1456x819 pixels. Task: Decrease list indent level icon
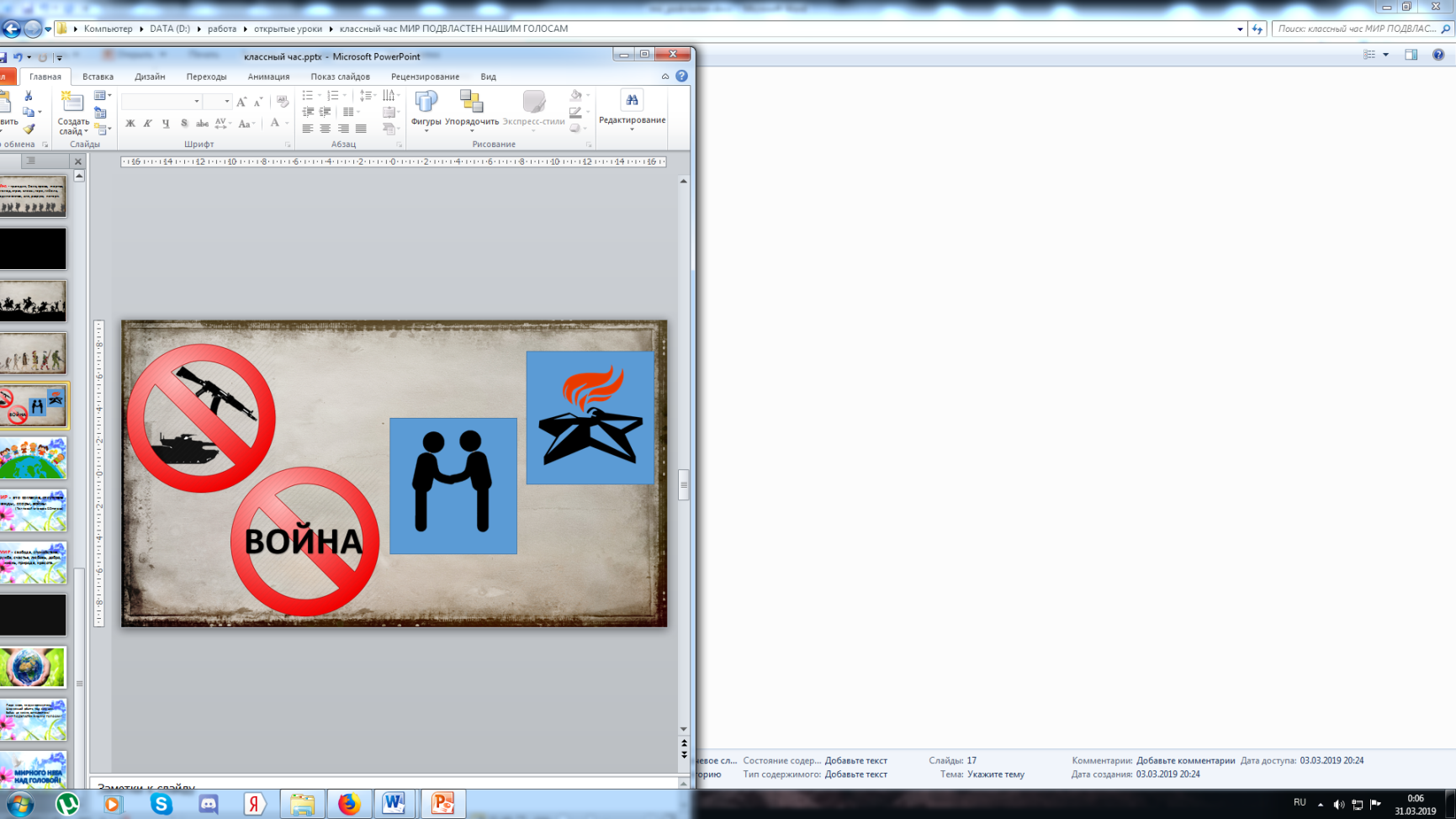[308, 112]
